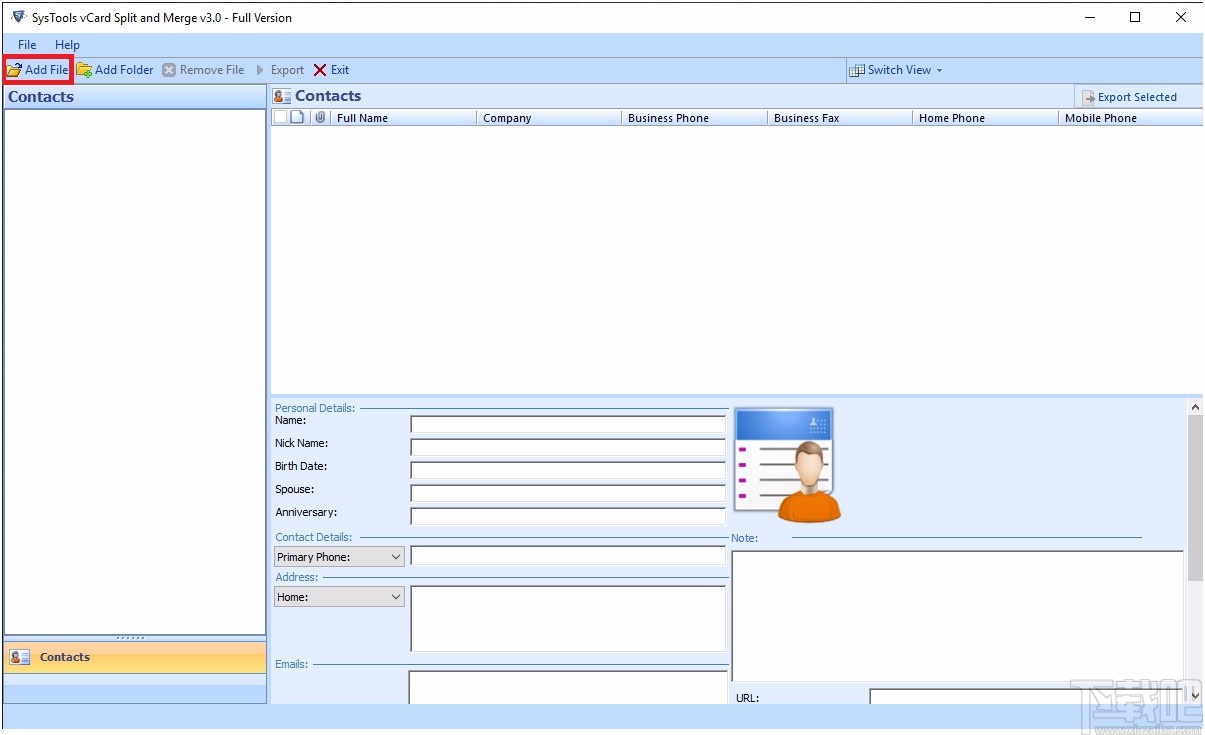
Task: Select the Contacts bar at the bottom left
Action: [64, 657]
